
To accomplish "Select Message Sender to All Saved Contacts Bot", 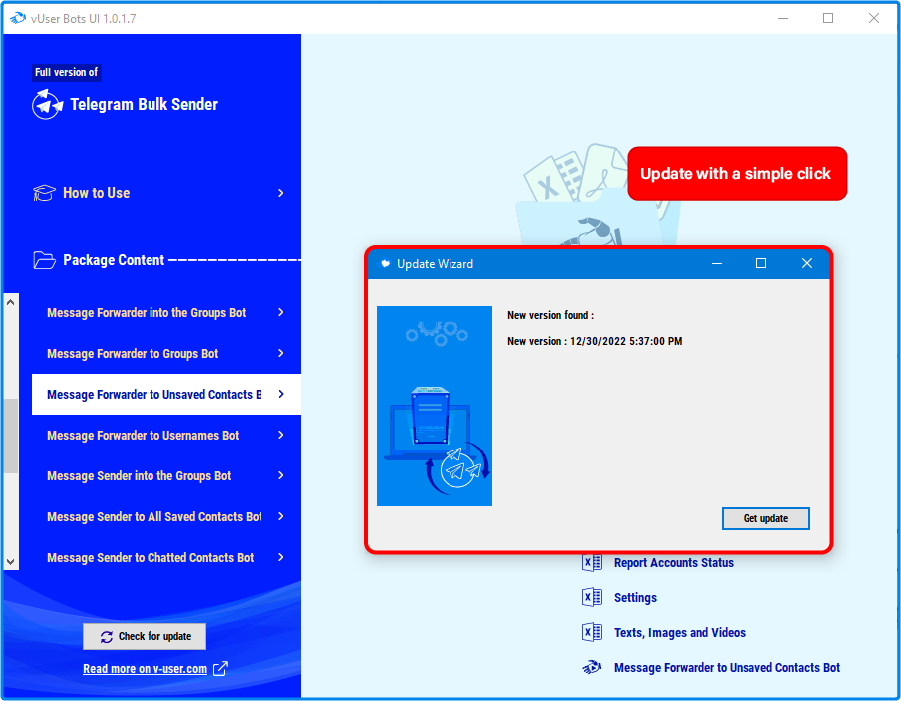I will 166,517.
